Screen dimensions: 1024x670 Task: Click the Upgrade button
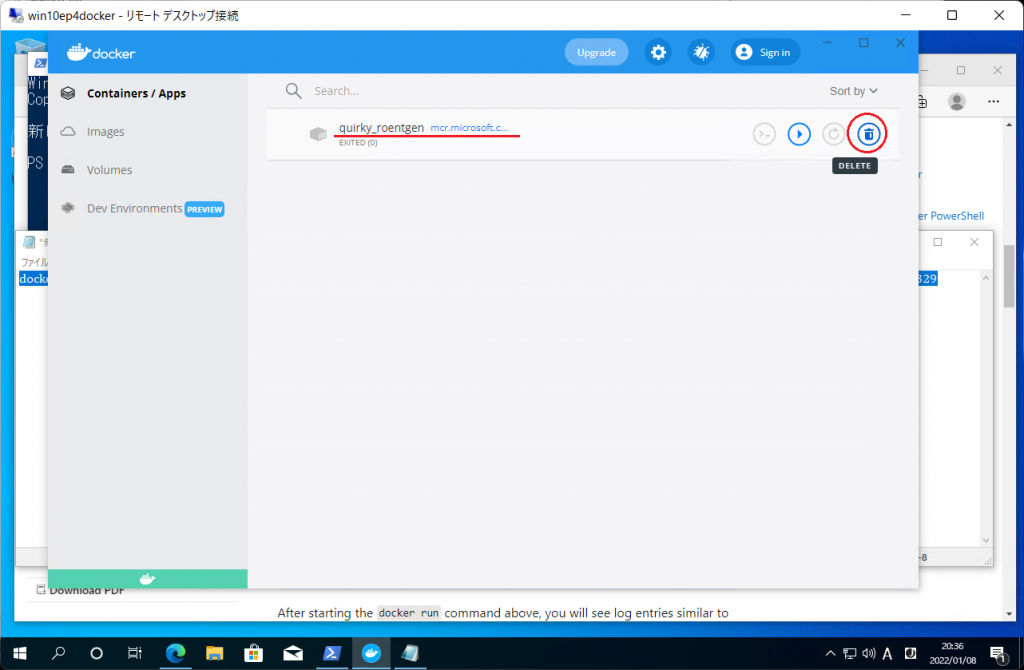pyautogui.click(x=596, y=52)
